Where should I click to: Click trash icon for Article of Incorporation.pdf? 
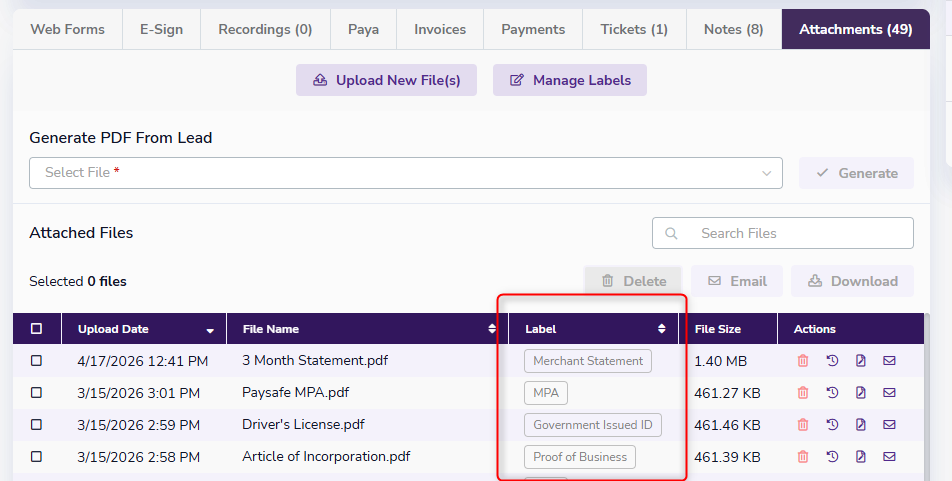(803, 457)
